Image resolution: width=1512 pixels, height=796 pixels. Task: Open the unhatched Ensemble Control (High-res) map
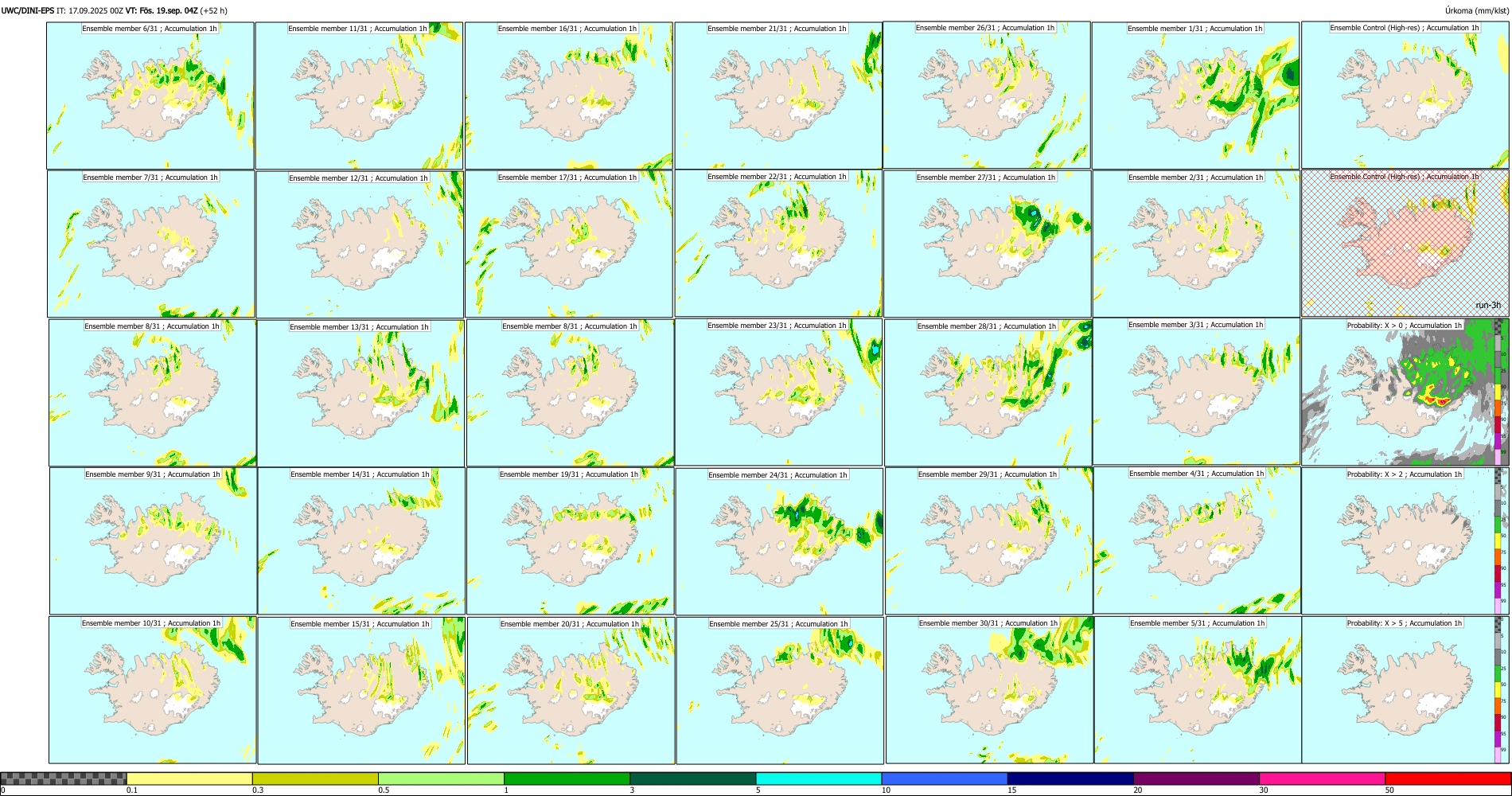pyautogui.click(x=1405, y=95)
